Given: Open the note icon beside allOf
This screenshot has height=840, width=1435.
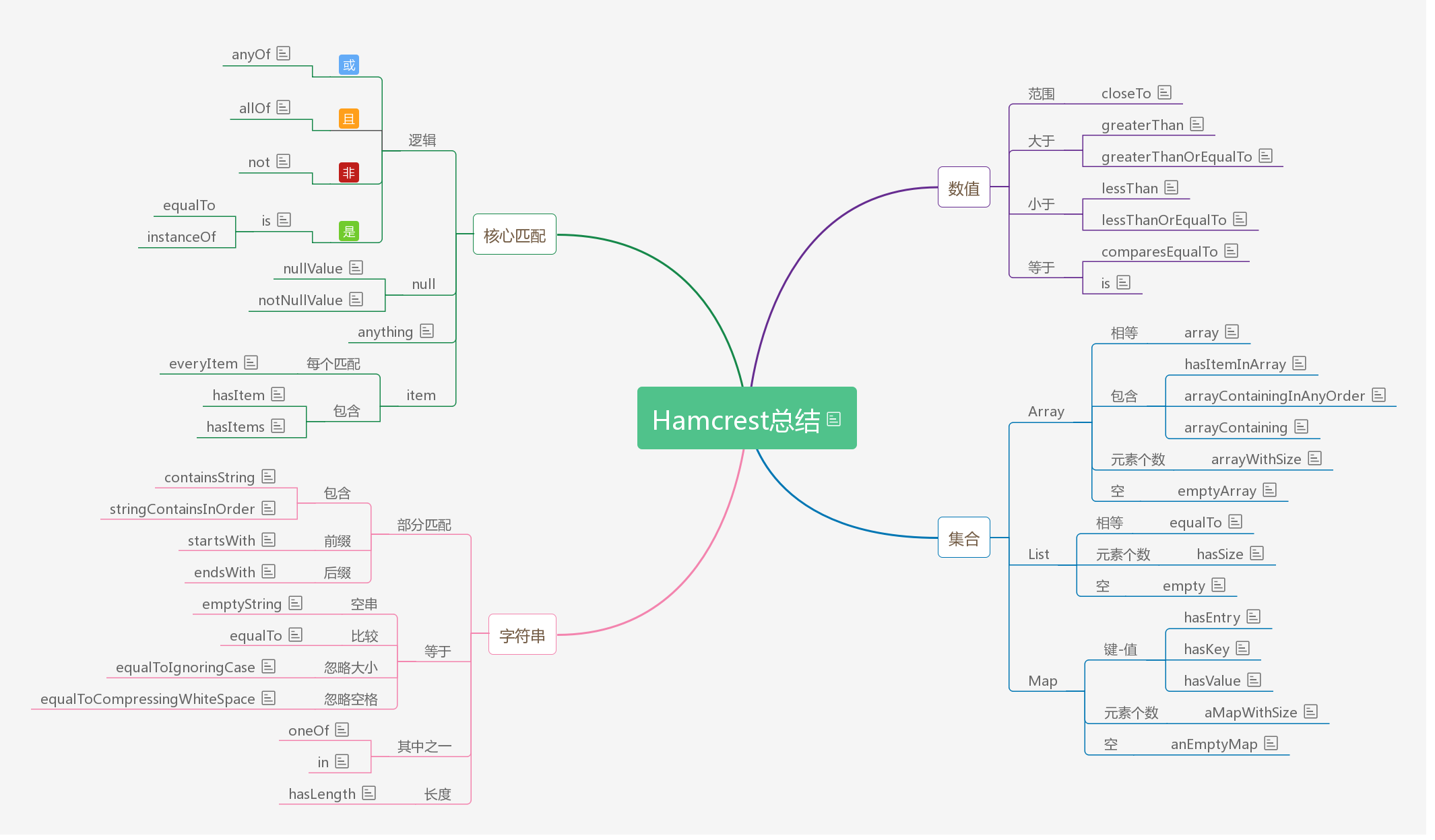Looking at the screenshot, I should (284, 107).
